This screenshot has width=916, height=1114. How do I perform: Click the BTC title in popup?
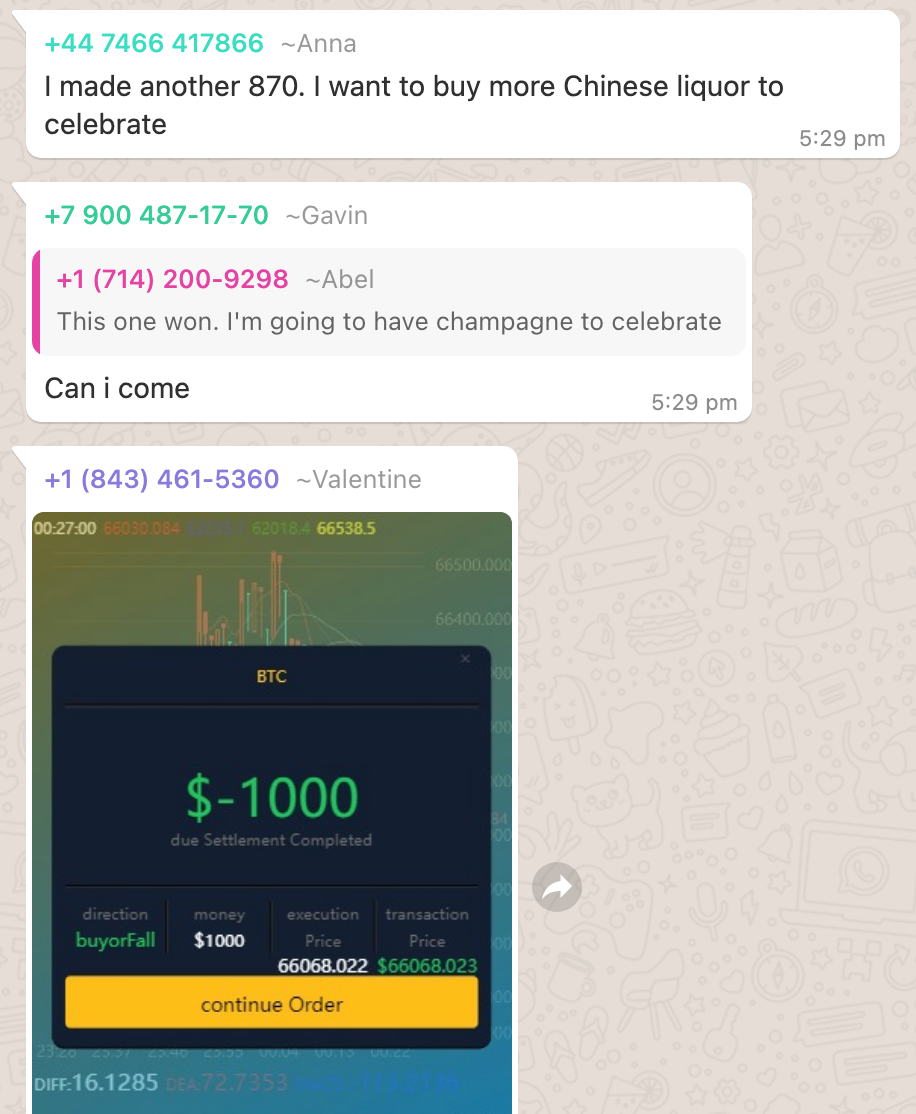(271, 676)
